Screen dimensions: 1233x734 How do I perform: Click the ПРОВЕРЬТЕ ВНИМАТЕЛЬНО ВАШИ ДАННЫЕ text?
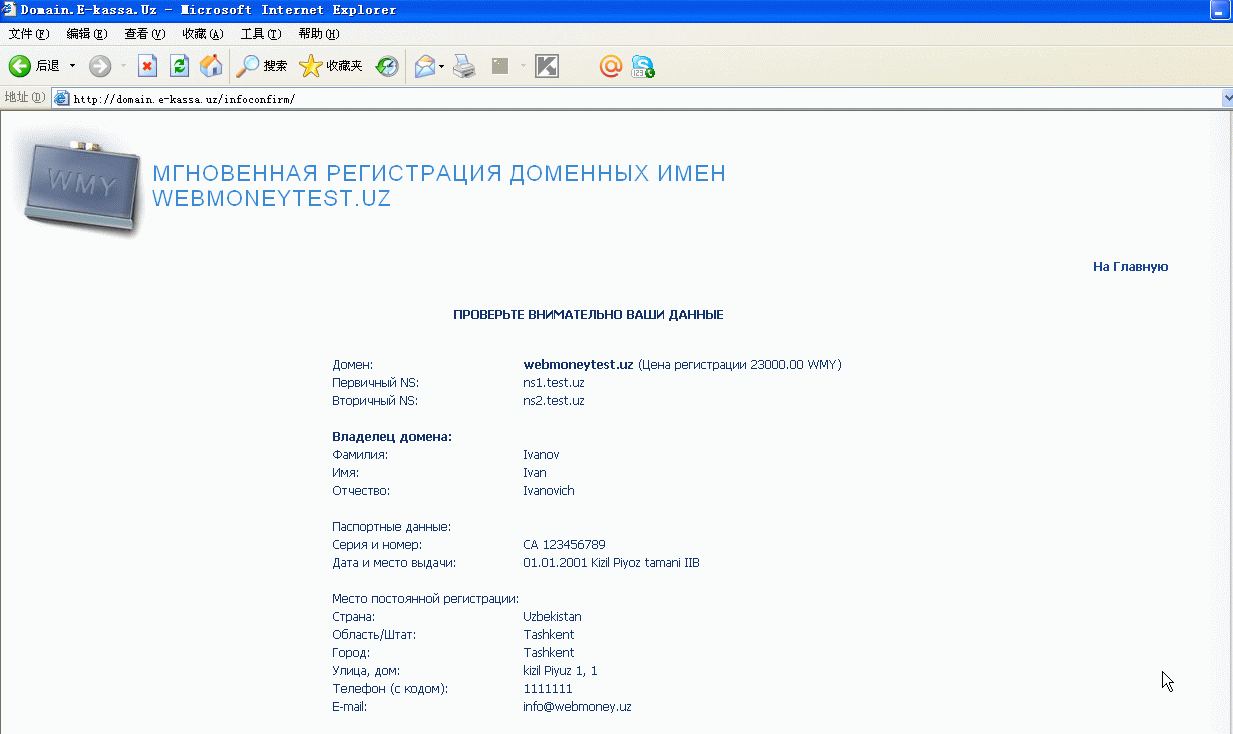tap(588, 315)
